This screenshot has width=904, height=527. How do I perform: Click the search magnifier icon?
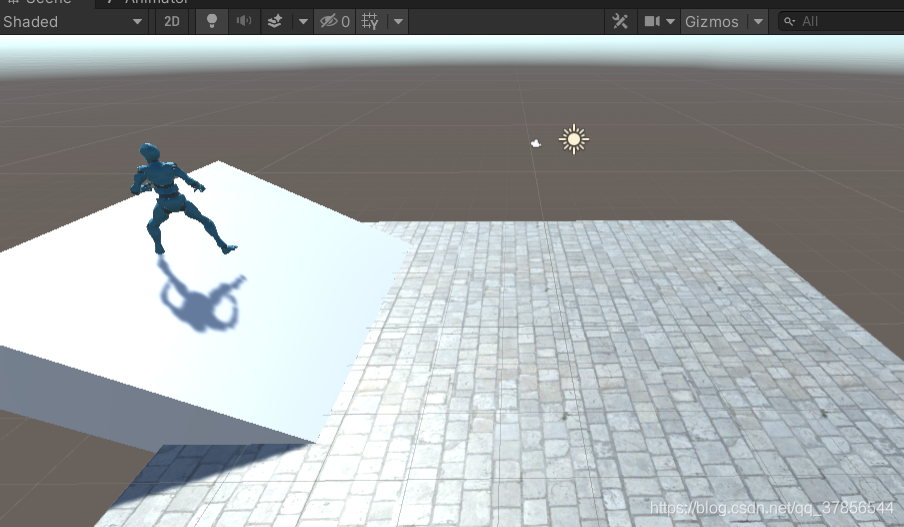point(789,22)
